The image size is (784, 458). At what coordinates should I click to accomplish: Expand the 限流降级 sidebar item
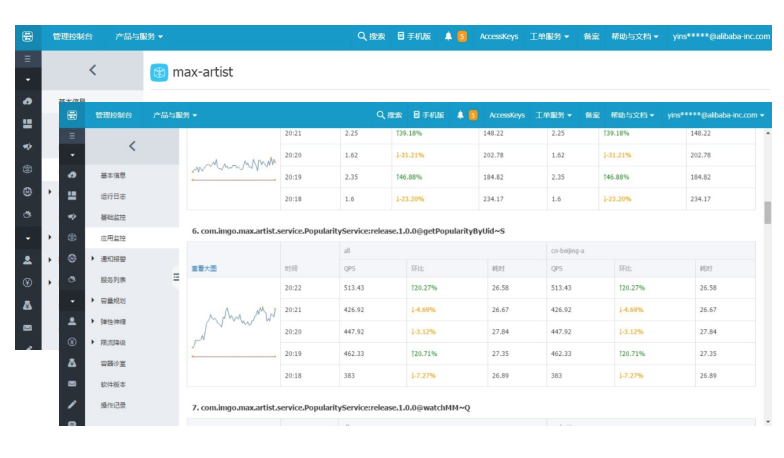click(x=92, y=343)
